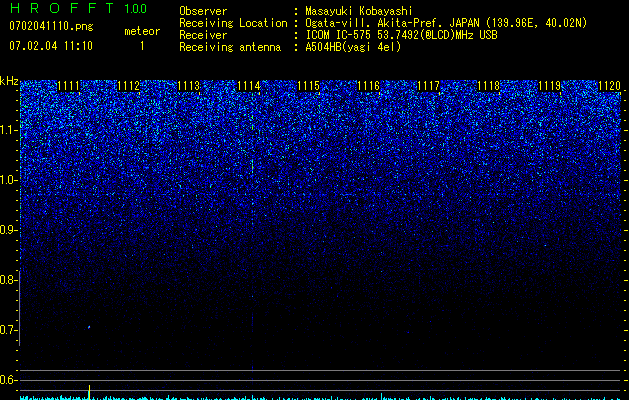629x400 pixels.
Task: Click the vertical gray bar on left axis
Action: [19, 308]
